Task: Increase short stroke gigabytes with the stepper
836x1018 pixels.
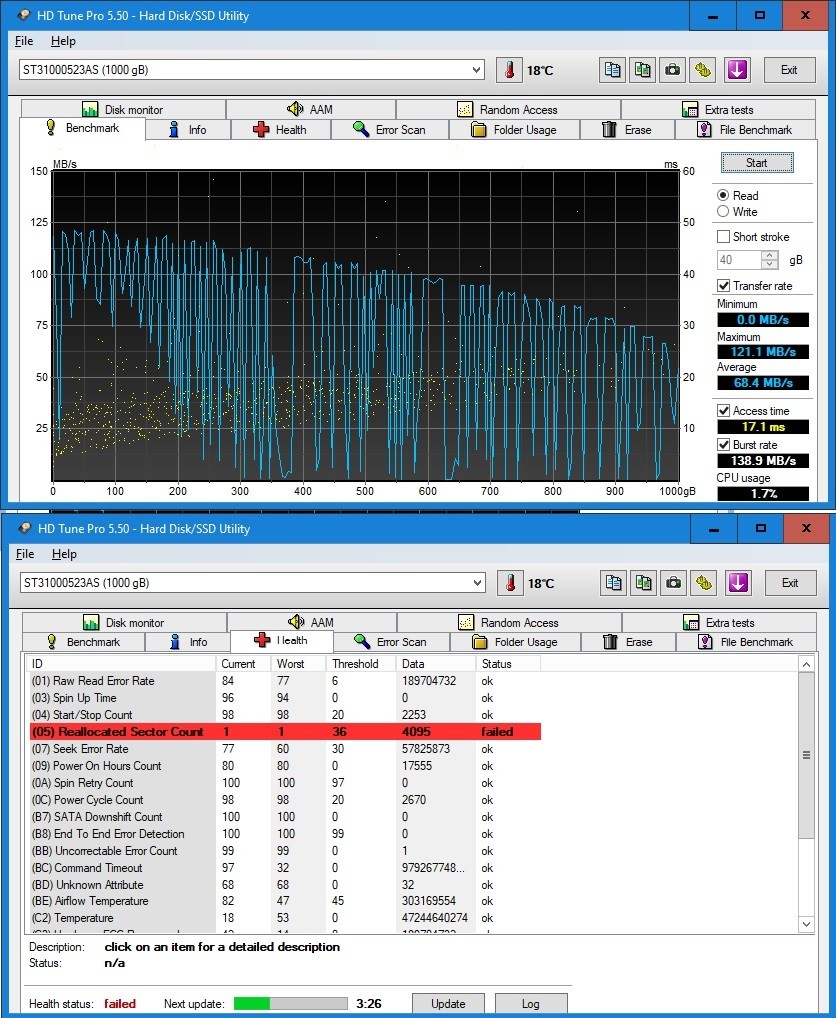Action: coord(768,254)
